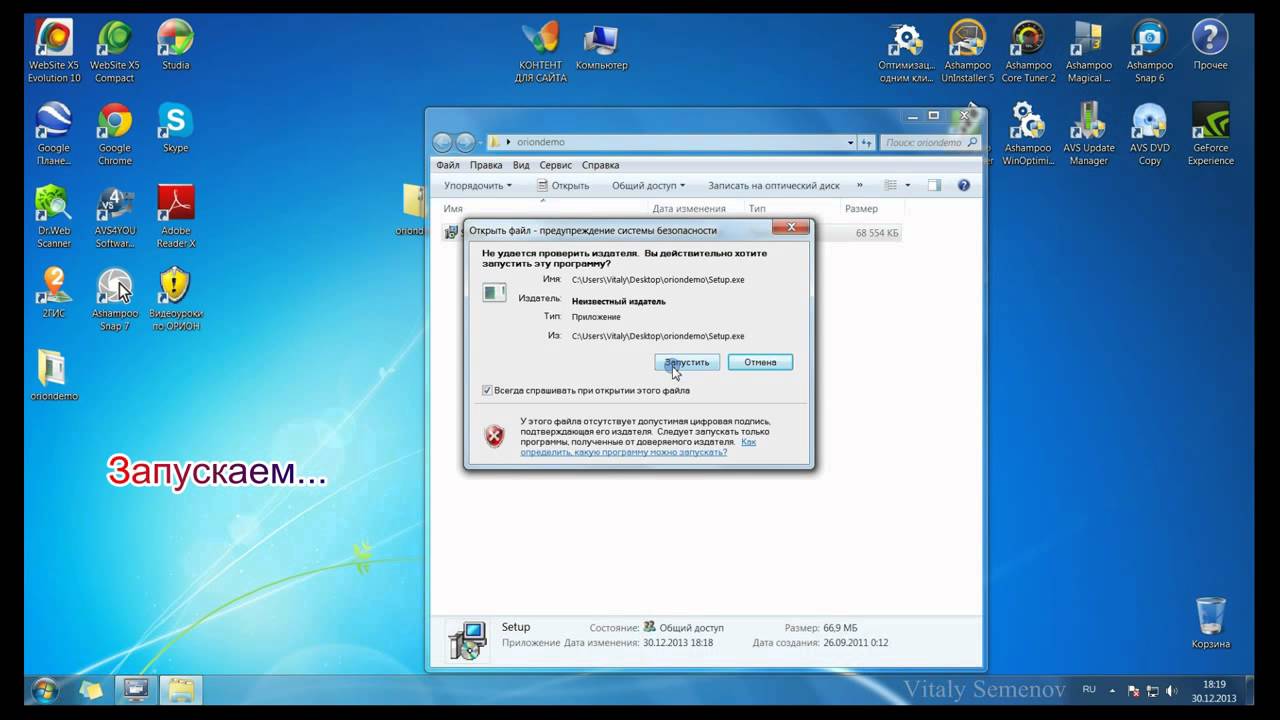Open the Корзина recycle bin

click(1210, 623)
